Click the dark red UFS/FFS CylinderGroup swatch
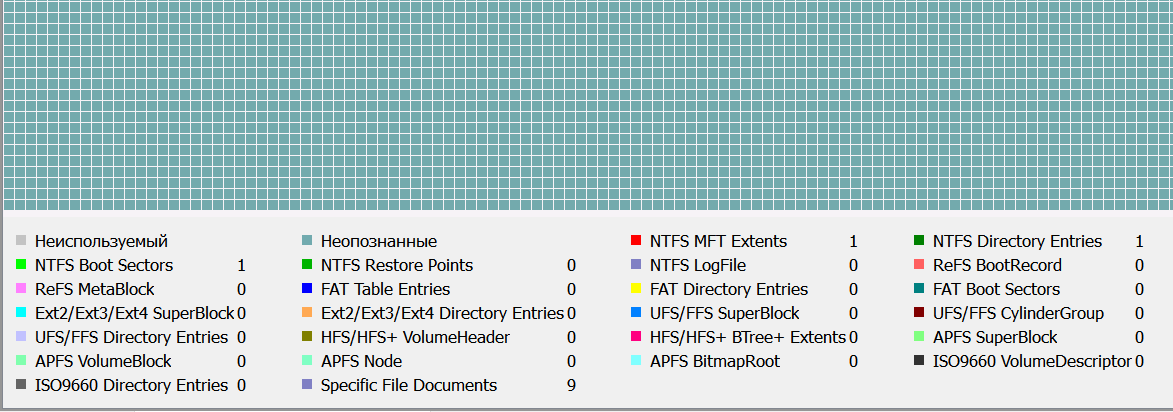 [x=919, y=313]
